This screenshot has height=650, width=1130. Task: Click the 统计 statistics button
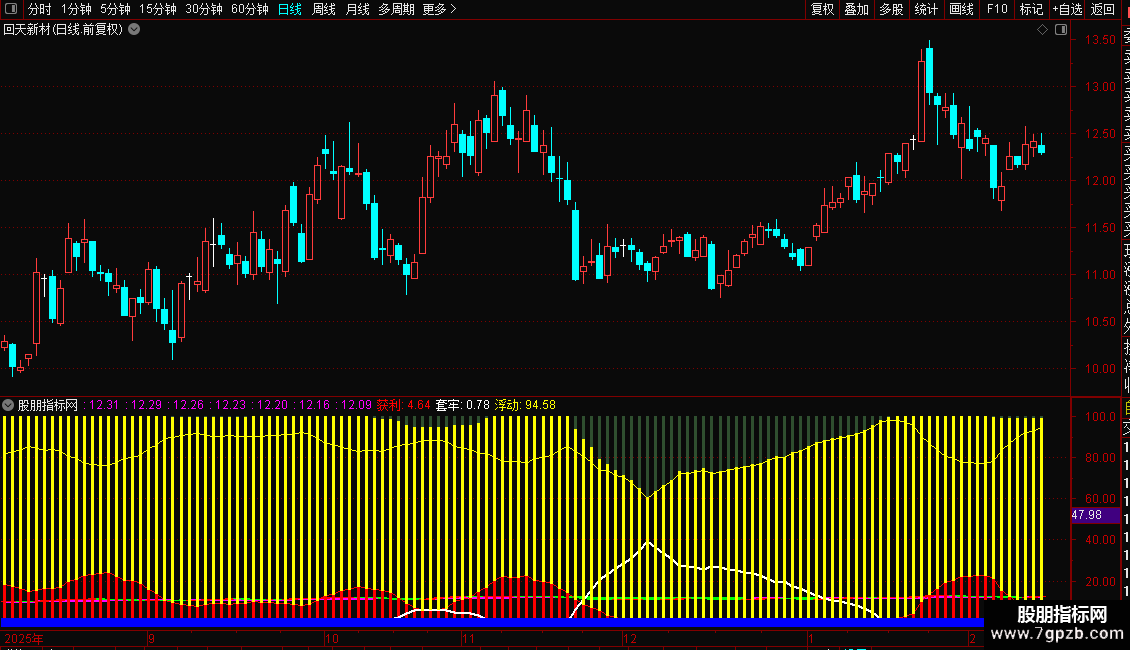[x=926, y=9]
